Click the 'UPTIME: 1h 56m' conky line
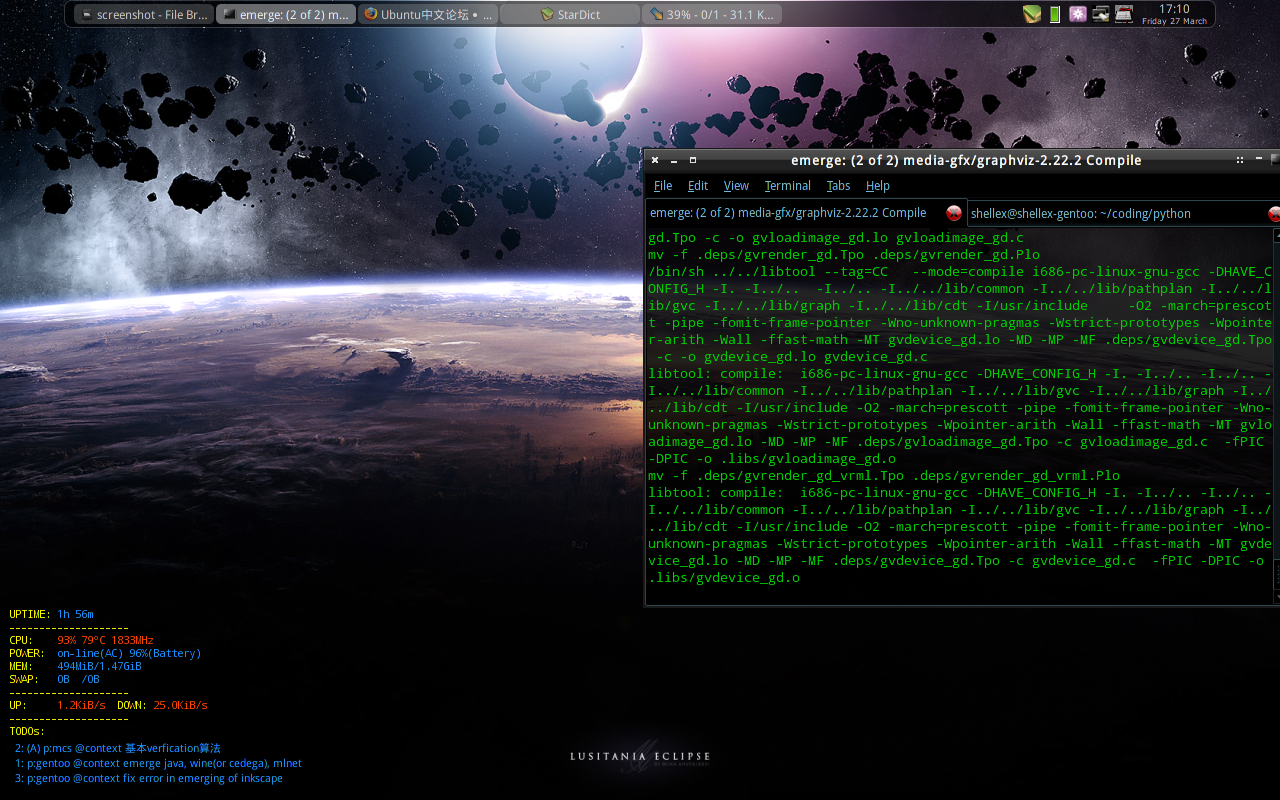The image size is (1280, 800). point(51,614)
